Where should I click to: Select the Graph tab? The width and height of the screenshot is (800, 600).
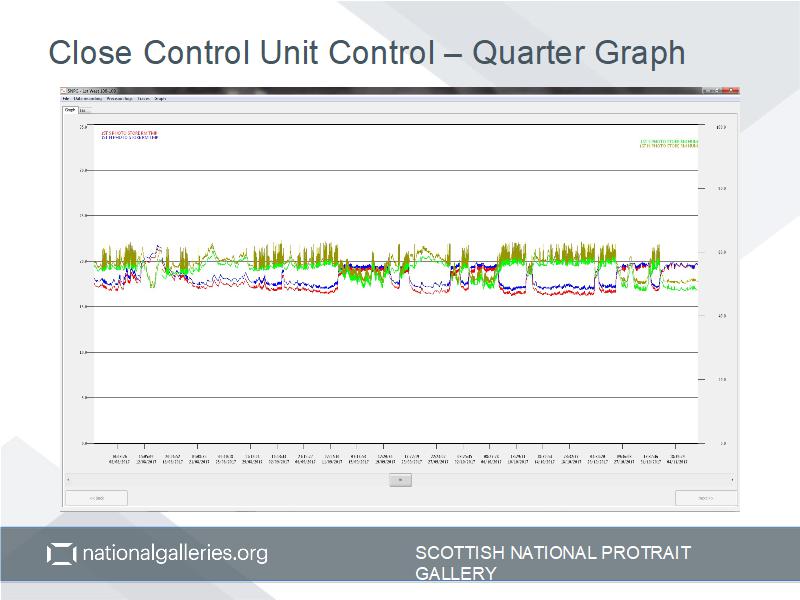click(x=70, y=110)
